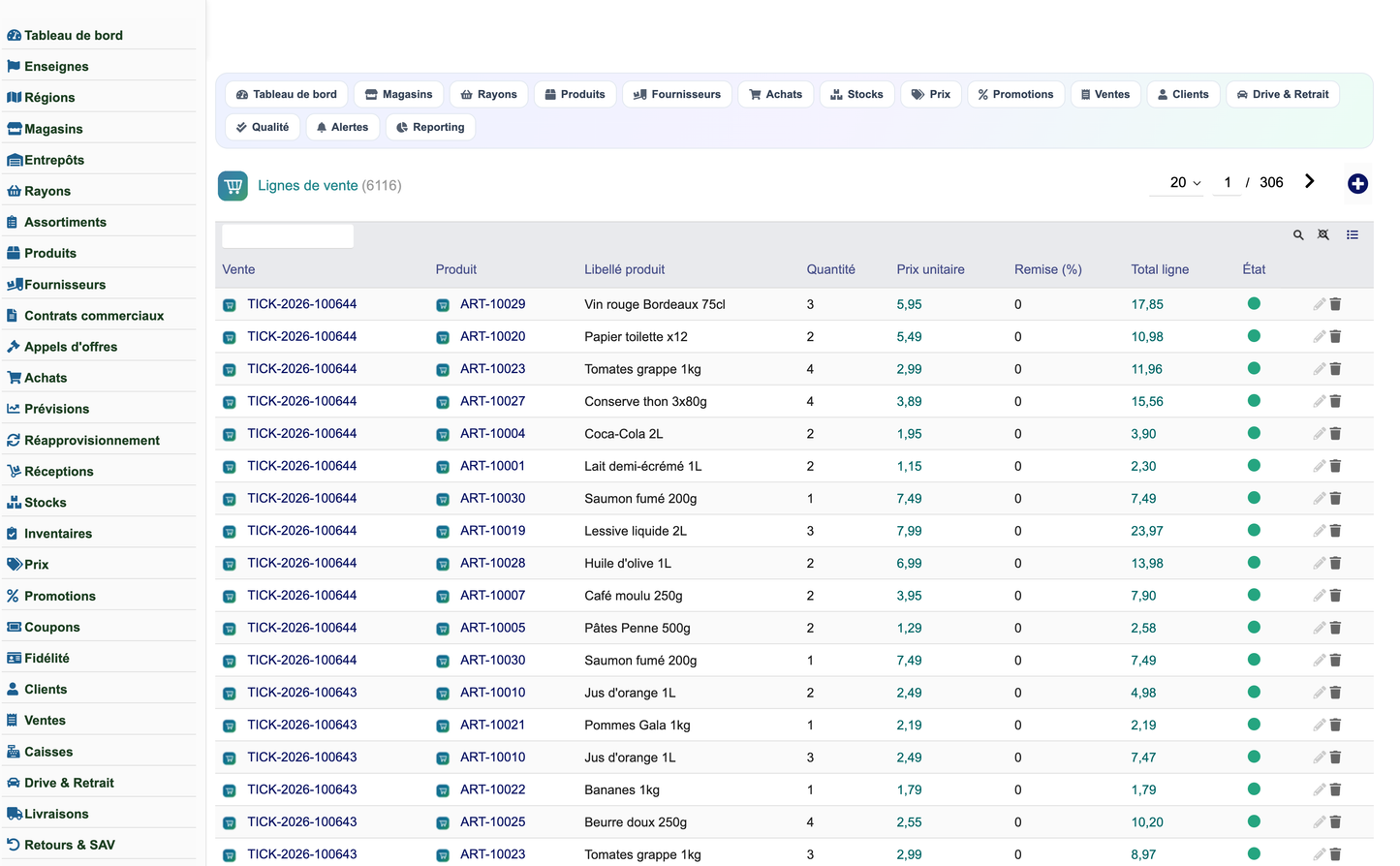Open the Clients toolbar tab

tap(1183, 94)
